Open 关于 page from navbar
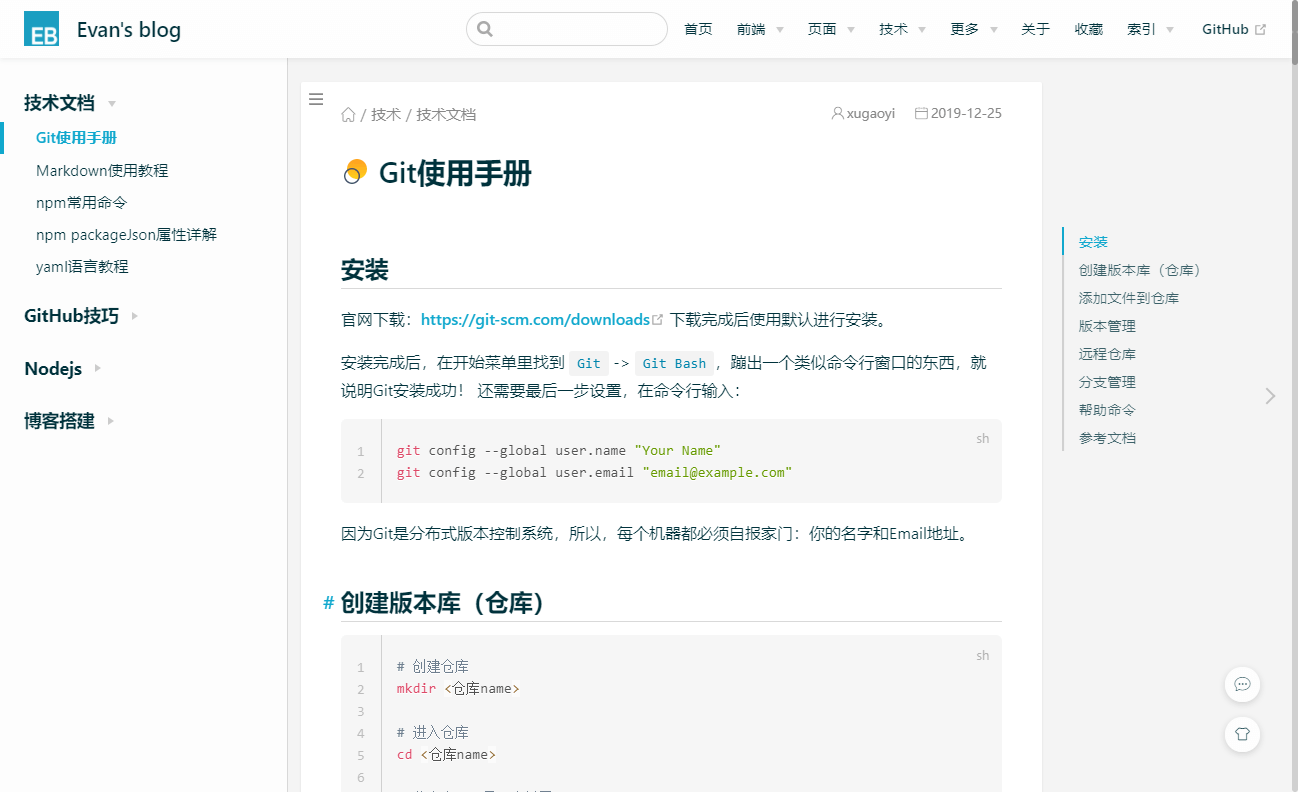The width and height of the screenshot is (1298, 792). tap(1035, 29)
